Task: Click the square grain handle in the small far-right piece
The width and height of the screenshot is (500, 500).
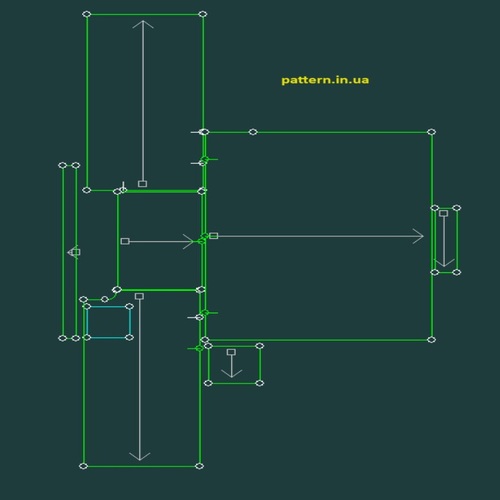Action: (443, 213)
